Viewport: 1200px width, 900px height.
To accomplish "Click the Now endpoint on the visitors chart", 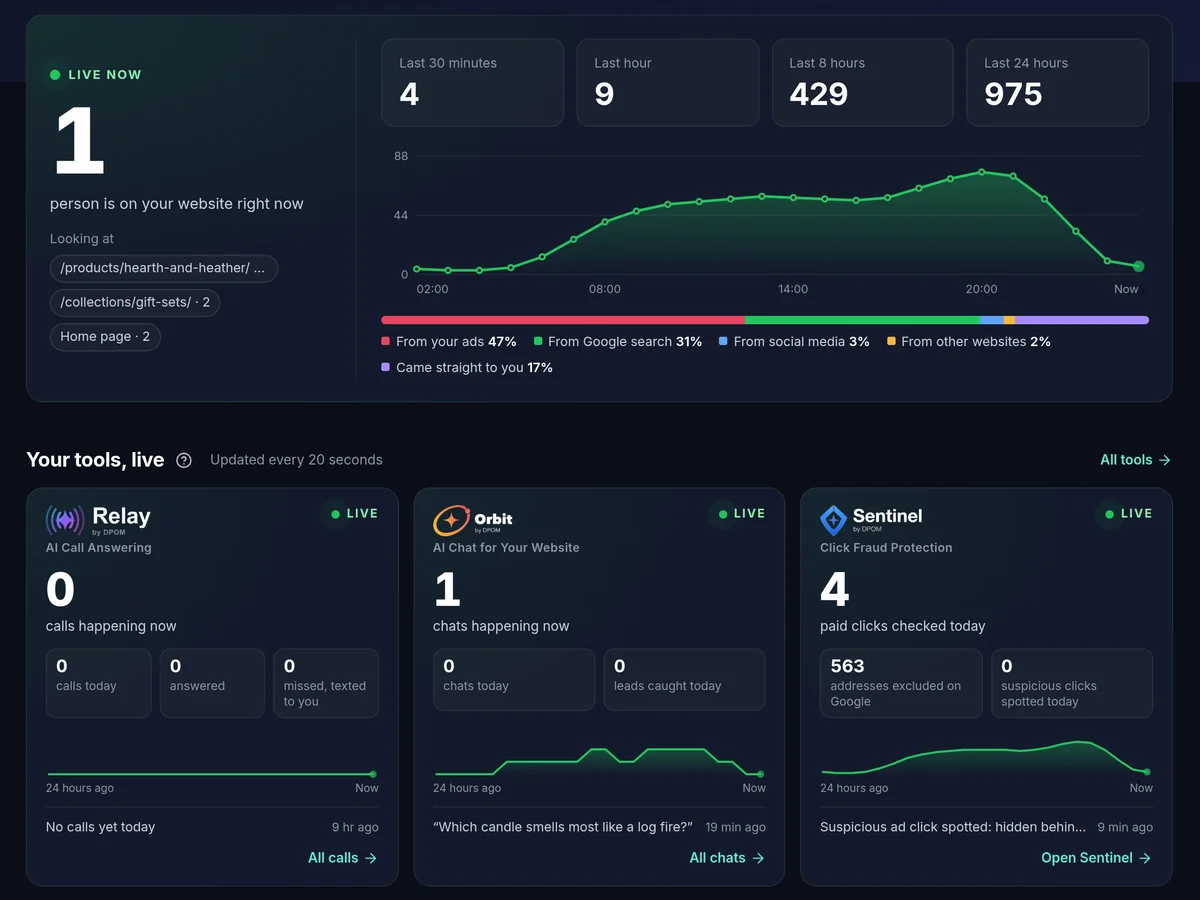I will click(1138, 267).
